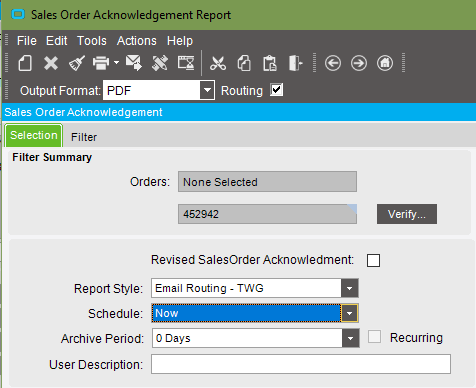Click the Forward arrow navigation icon
This screenshot has height=388, width=476.
(x=359, y=63)
